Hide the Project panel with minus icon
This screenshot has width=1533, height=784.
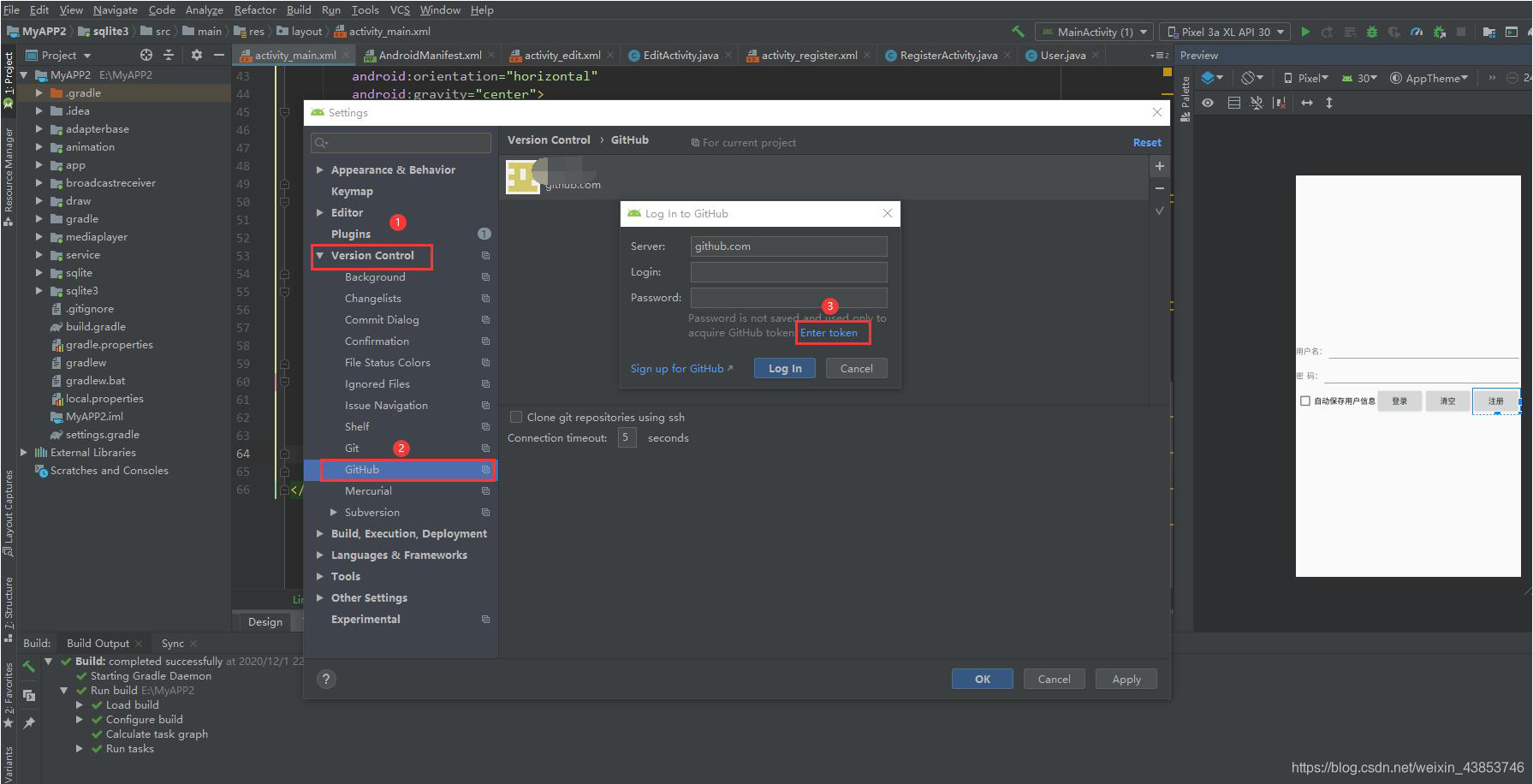219,55
